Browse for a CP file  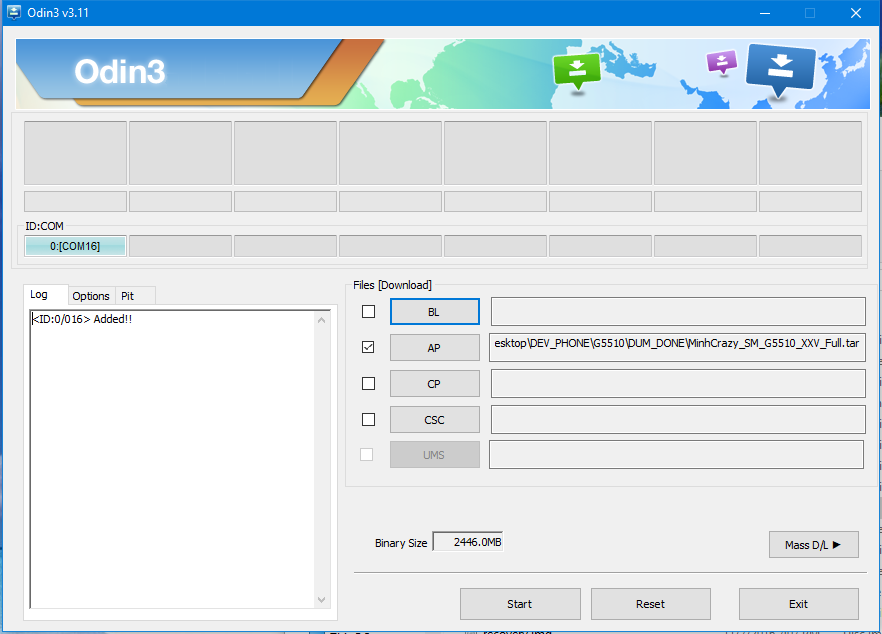coord(435,384)
